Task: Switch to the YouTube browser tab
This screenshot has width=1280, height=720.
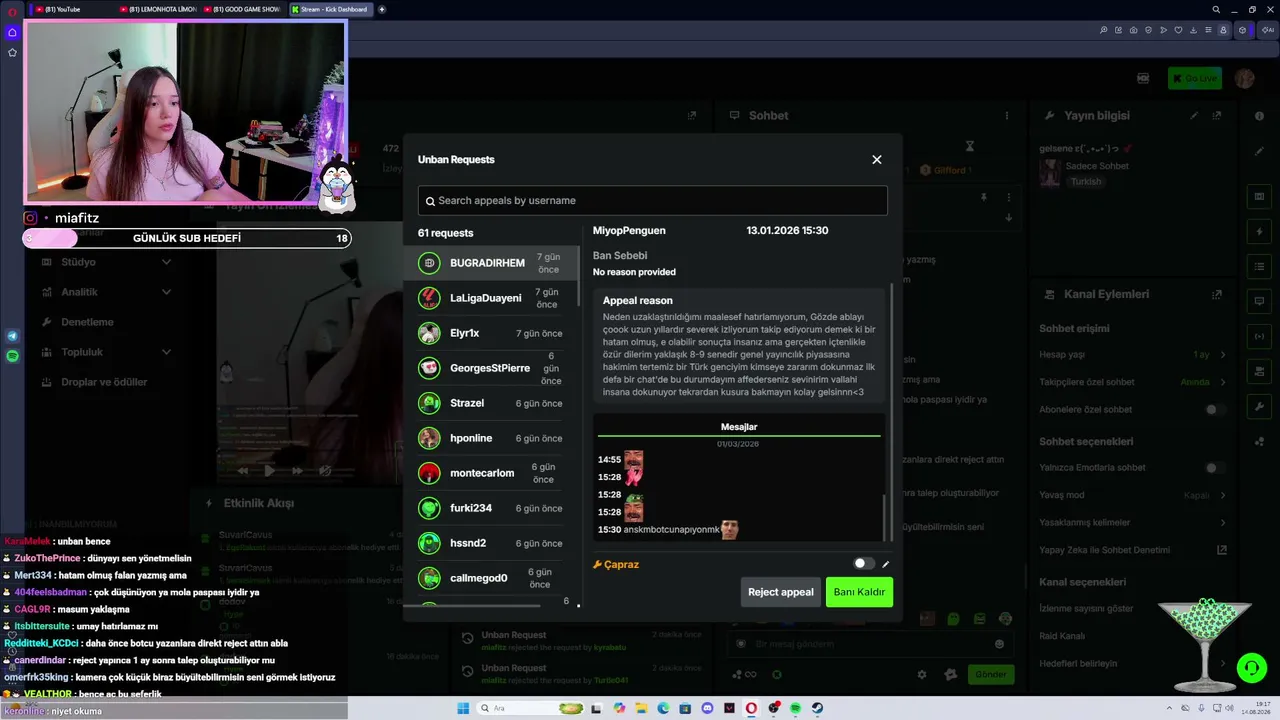Action: 69,9
